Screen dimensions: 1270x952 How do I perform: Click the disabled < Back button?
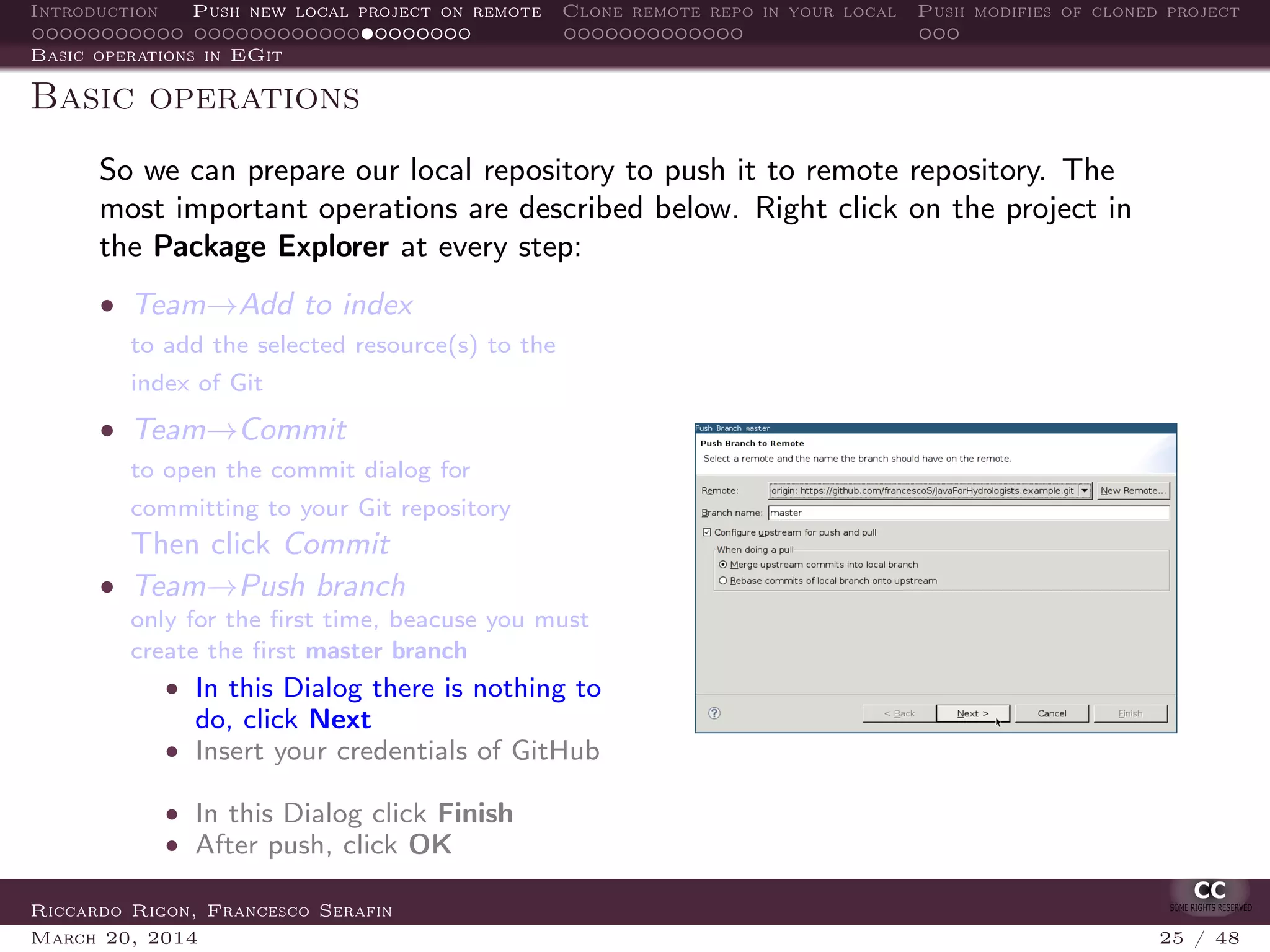tap(899, 713)
